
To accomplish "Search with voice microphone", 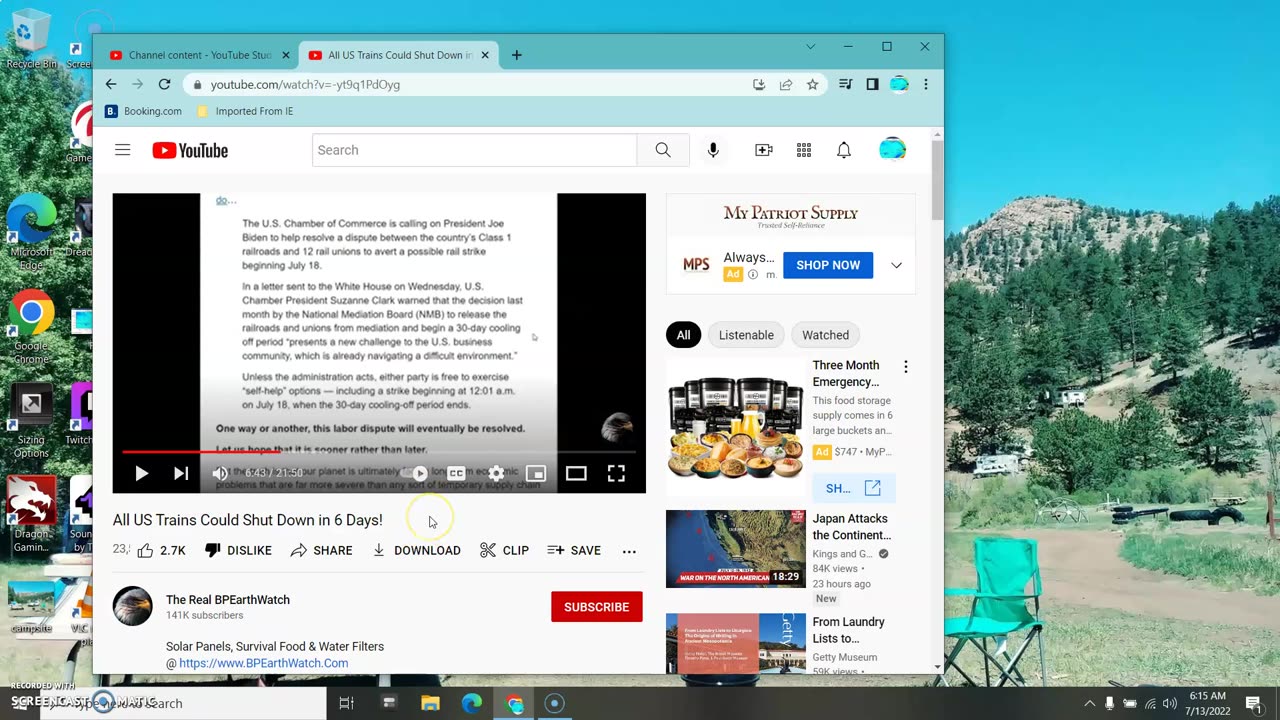I will click(x=713, y=150).
